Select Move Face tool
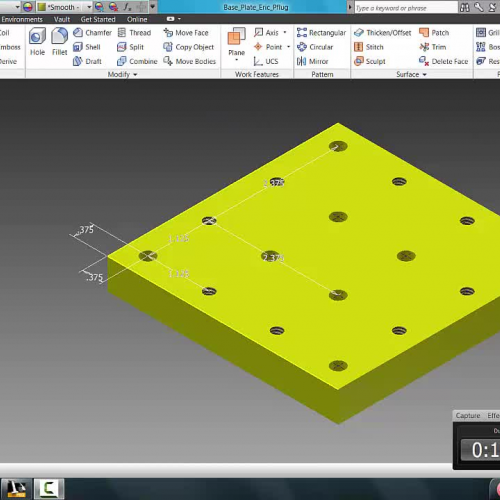The image size is (500, 500). (x=186, y=33)
